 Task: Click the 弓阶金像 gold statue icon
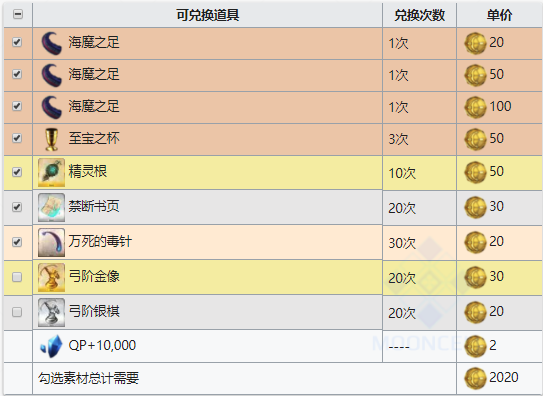tap(51, 277)
